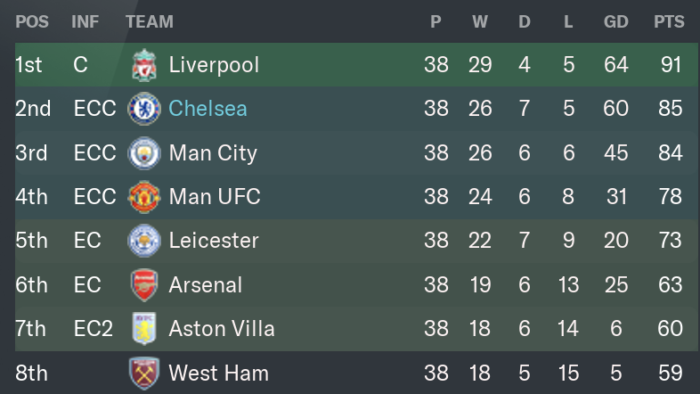This screenshot has width=700, height=394.
Task: Click the Liverpool club crest
Action: coord(144,65)
